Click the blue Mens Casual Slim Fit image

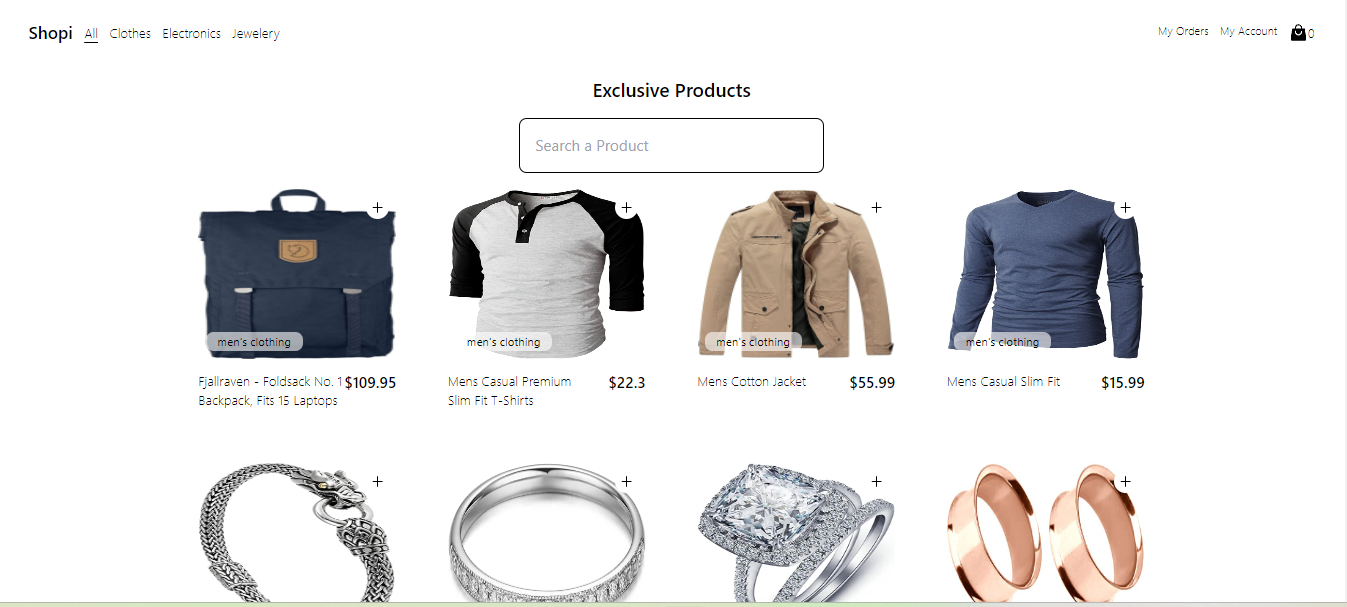(x=1045, y=273)
